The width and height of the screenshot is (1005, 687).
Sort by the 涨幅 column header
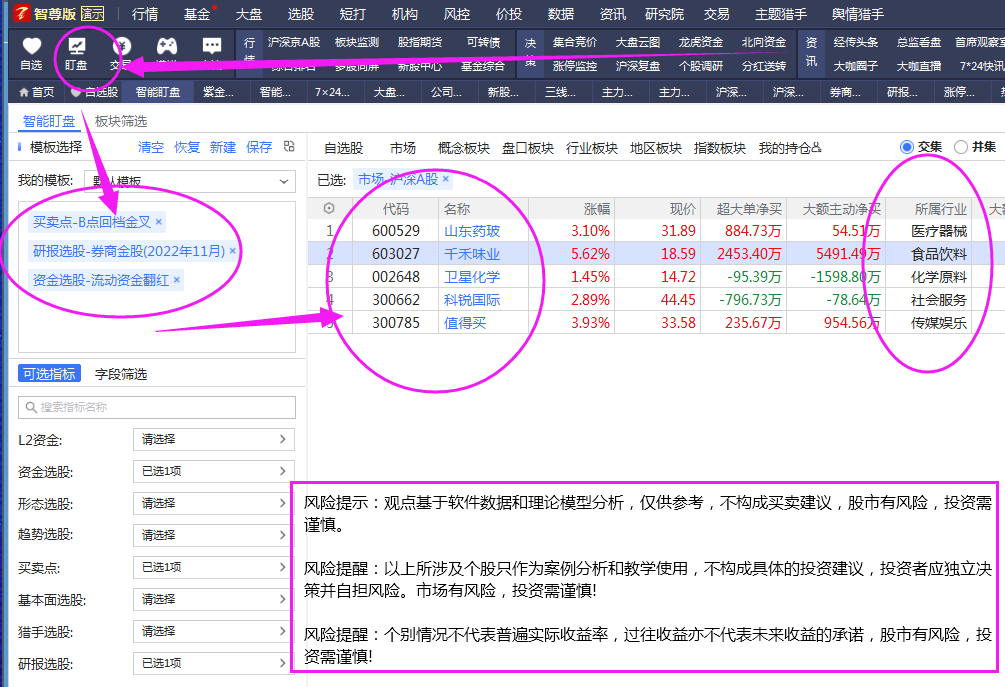pos(597,209)
